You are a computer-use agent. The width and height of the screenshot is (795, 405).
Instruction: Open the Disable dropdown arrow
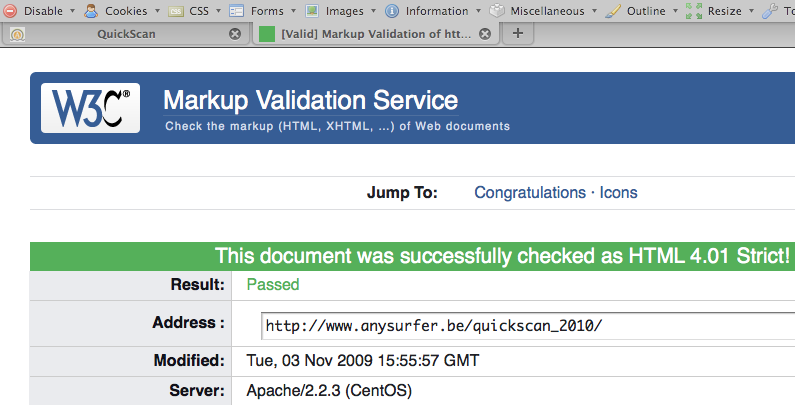point(72,11)
